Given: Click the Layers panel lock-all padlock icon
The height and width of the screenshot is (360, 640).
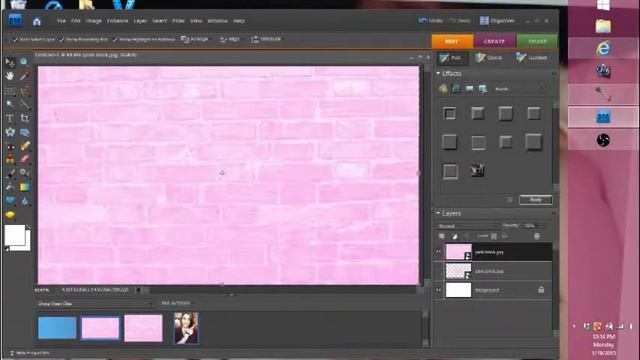Looking at the screenshot, I should 504,236.
